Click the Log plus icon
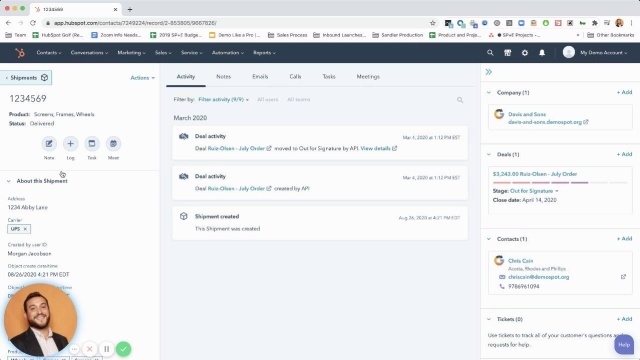640x360 pixels. click(x=71, y=144)
